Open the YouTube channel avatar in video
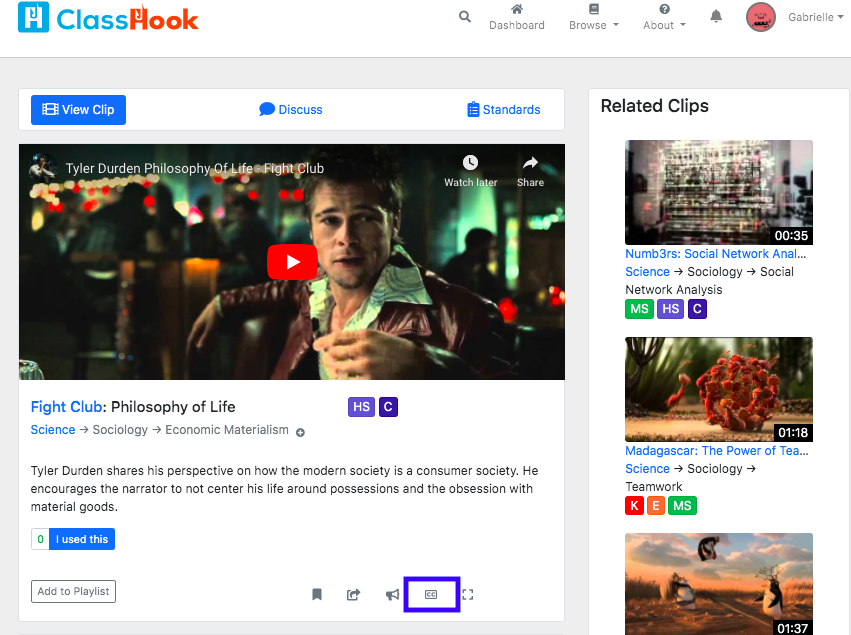Viewport: 851px width, 635px height. click(x=43, y=168)
